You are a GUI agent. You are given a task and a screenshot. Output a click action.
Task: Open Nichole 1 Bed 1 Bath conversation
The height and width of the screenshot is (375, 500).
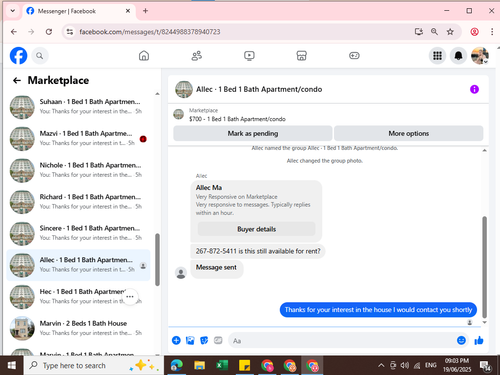coord(78,170)
